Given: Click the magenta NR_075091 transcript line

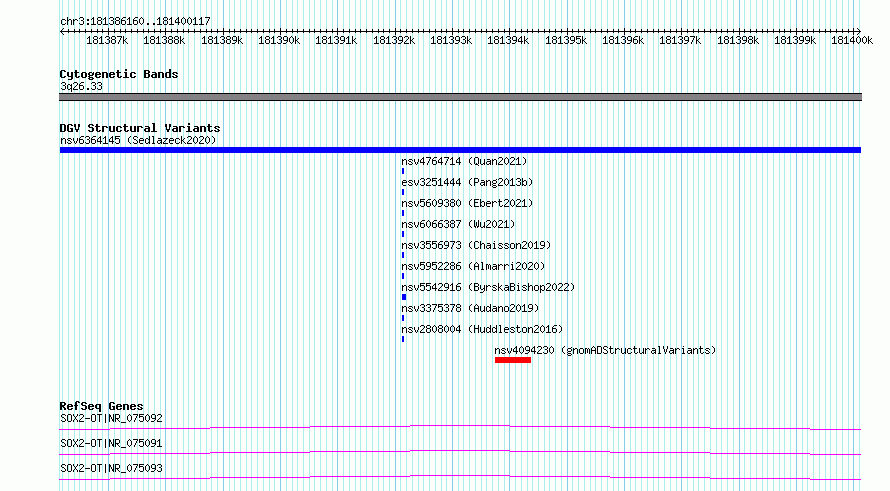Looking at the screenshot, I should [460, 452].
